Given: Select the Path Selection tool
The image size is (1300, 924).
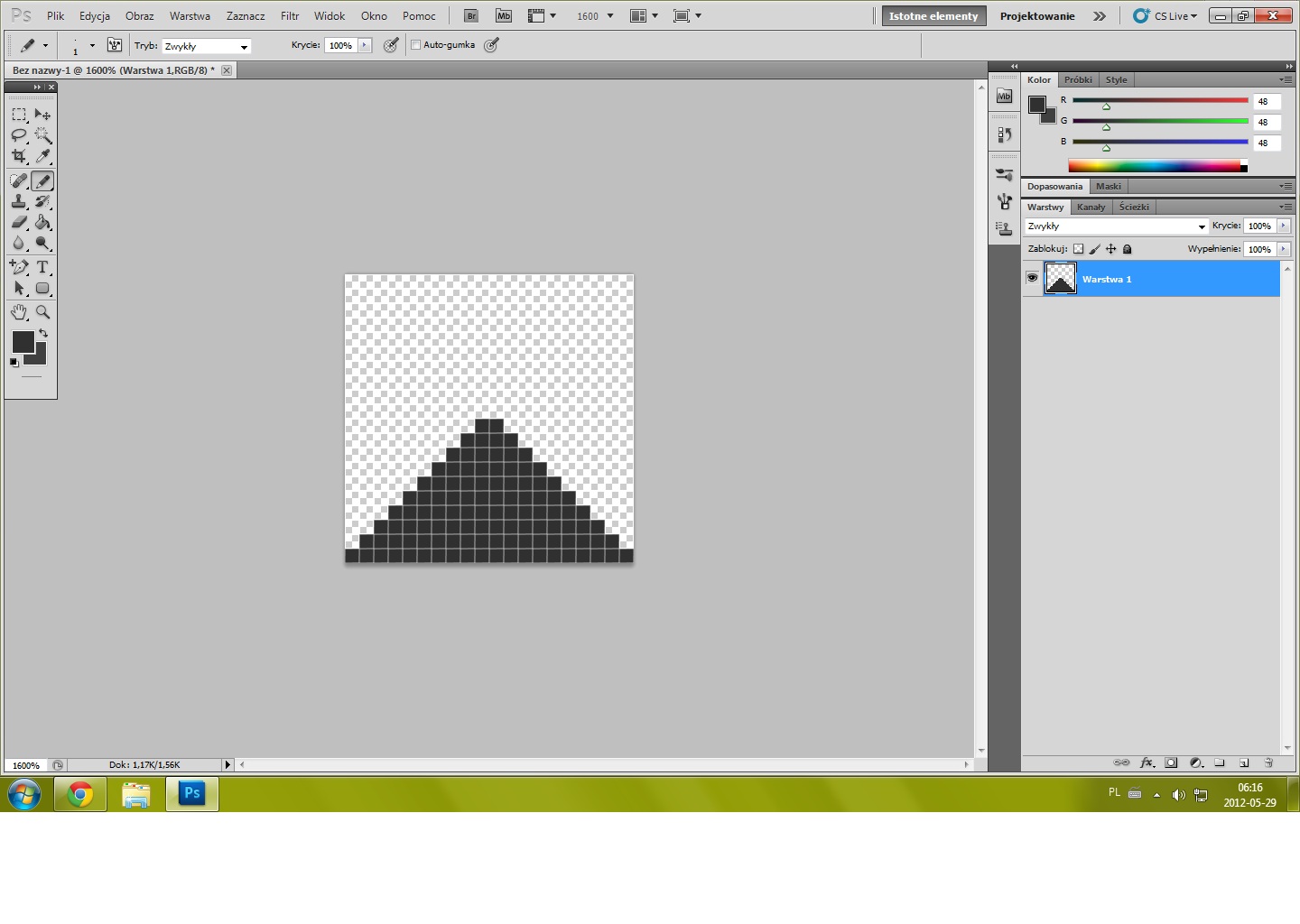Looking at the screenshot, I should (x=19, y=288).
